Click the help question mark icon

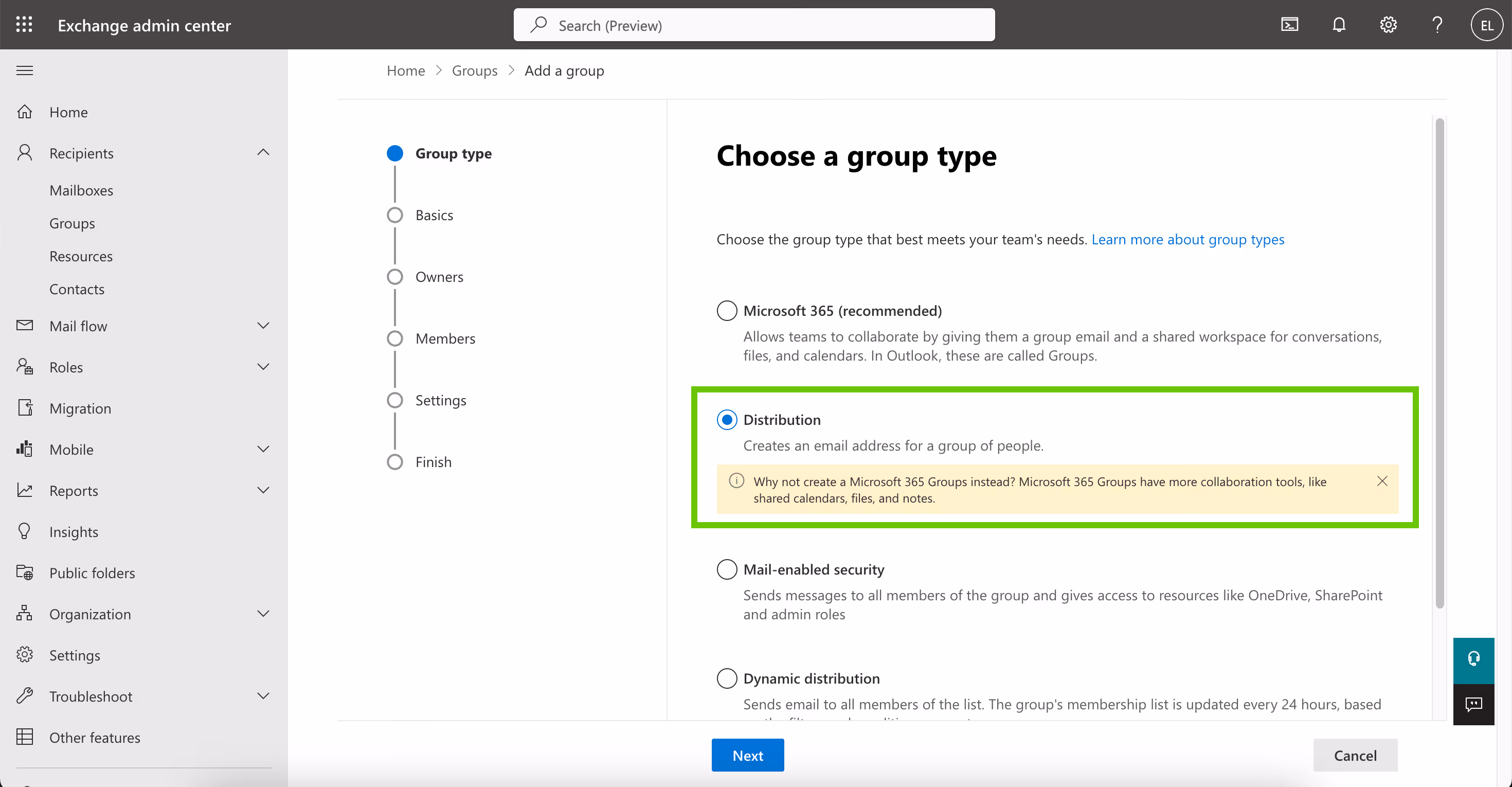tap(1437, 25)
